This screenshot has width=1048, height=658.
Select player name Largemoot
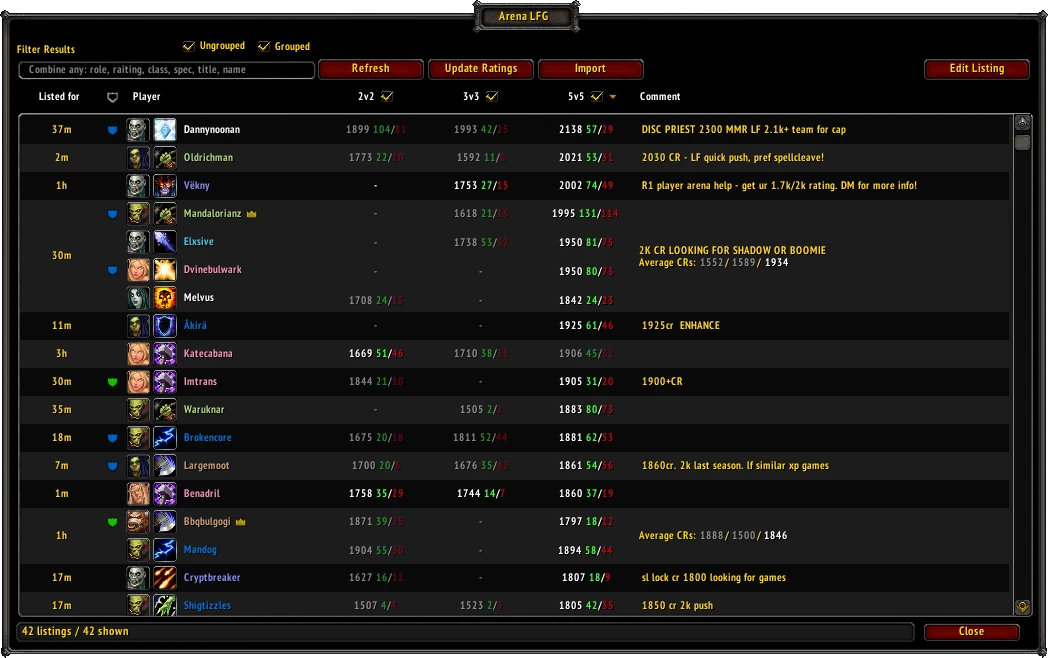coord(207,466)
